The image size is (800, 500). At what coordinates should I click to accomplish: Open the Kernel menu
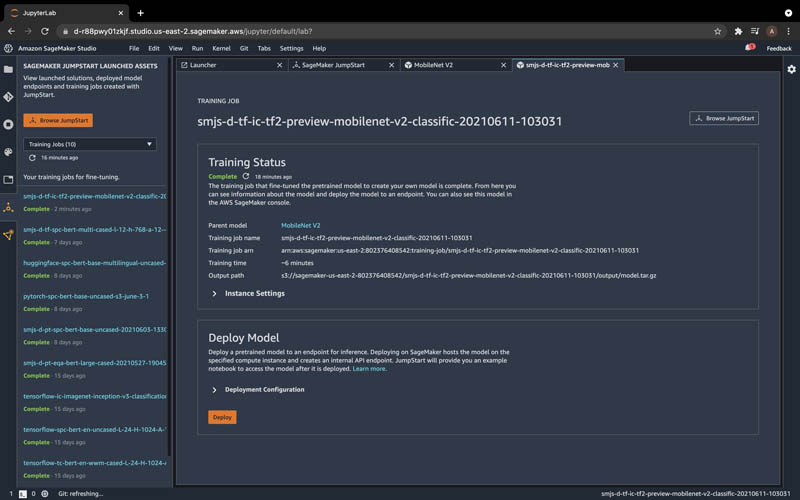[x=221, y=48]
